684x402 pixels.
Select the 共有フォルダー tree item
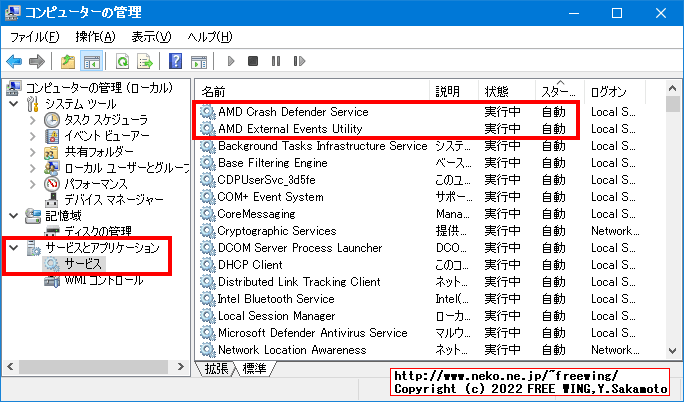click(99, 152)
